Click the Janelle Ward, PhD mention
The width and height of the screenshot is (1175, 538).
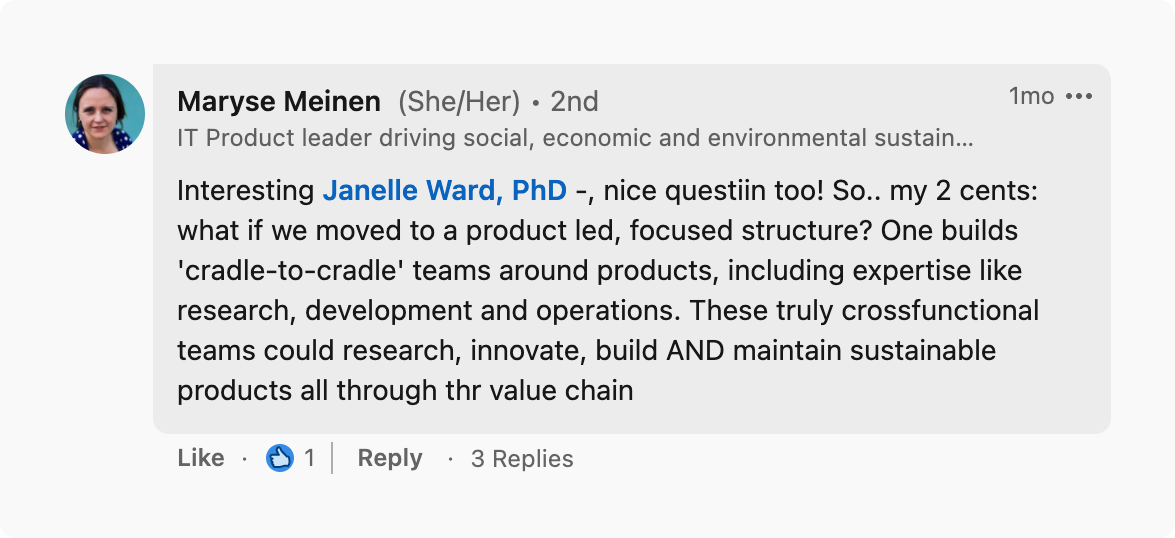[x=445, y=190]
